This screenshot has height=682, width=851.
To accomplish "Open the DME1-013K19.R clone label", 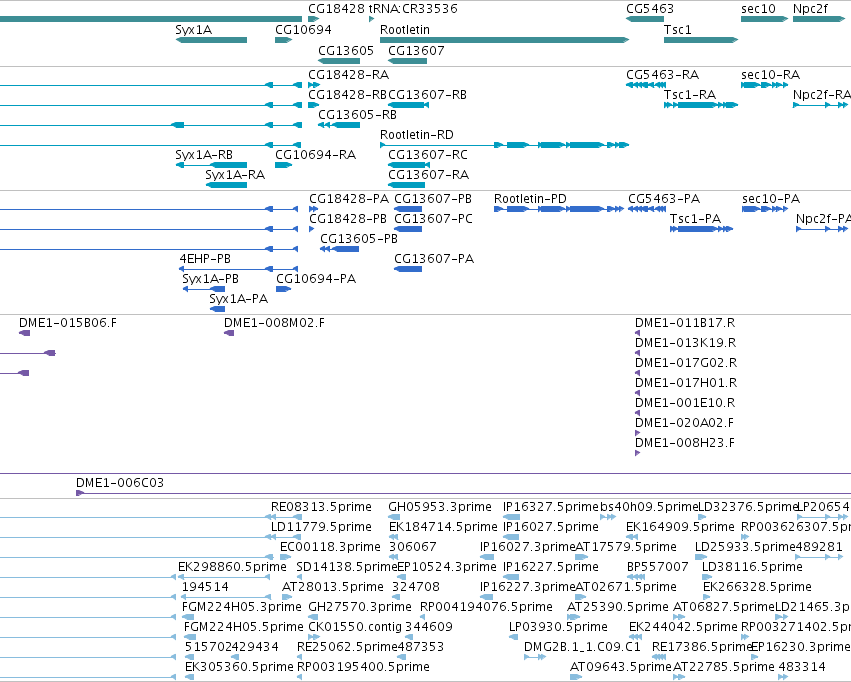I will coord(686,343).
